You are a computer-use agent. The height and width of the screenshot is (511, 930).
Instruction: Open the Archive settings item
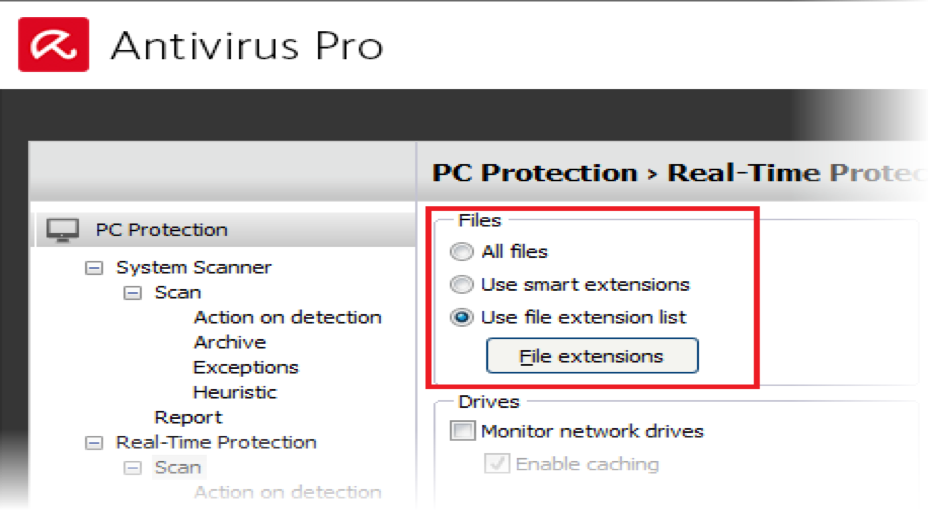pos(229,342)
